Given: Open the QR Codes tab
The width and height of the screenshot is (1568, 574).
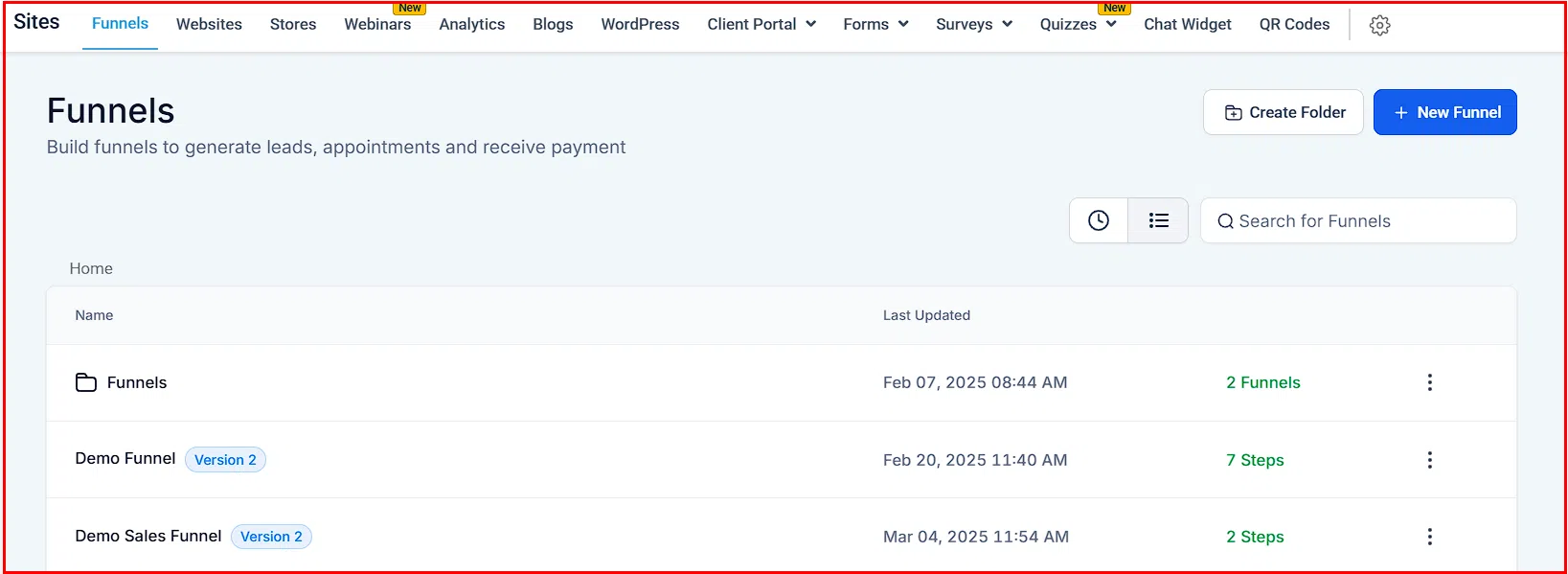Looking at the screenshot, I should click(1294, 24).
